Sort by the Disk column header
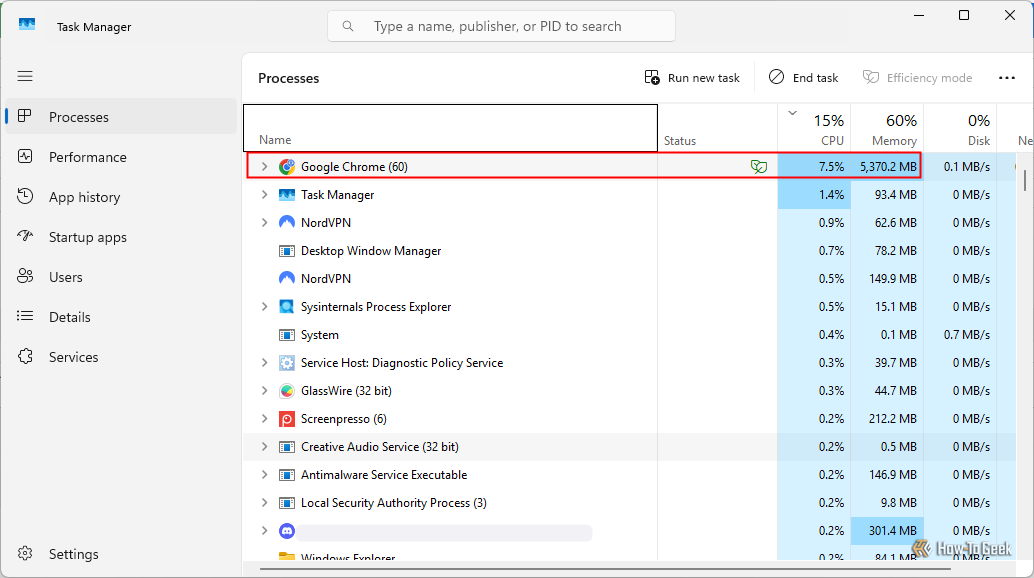Viewport: 1034px width, 578px height. 960,128
